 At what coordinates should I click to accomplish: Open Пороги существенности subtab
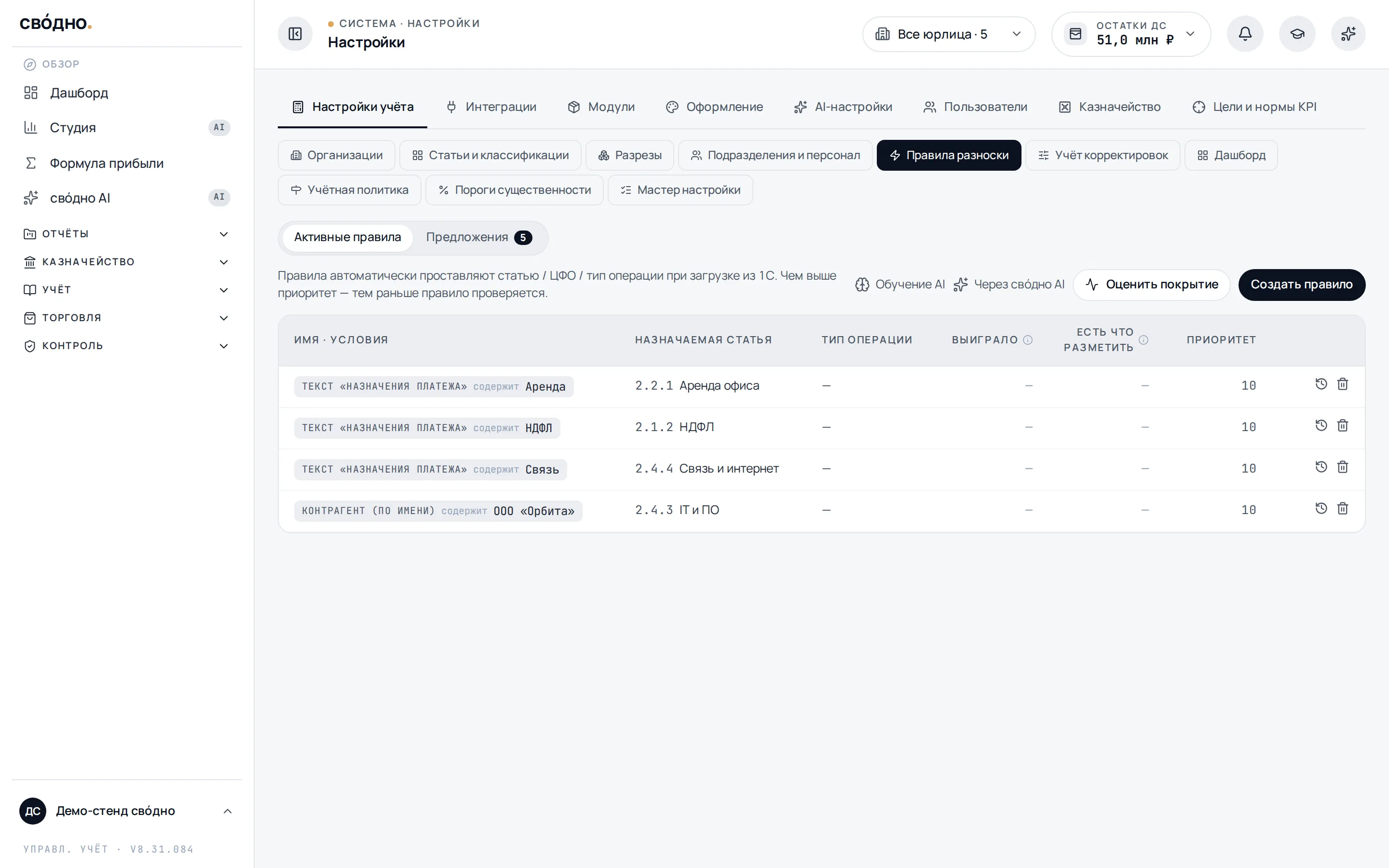(x=514, y=190)
